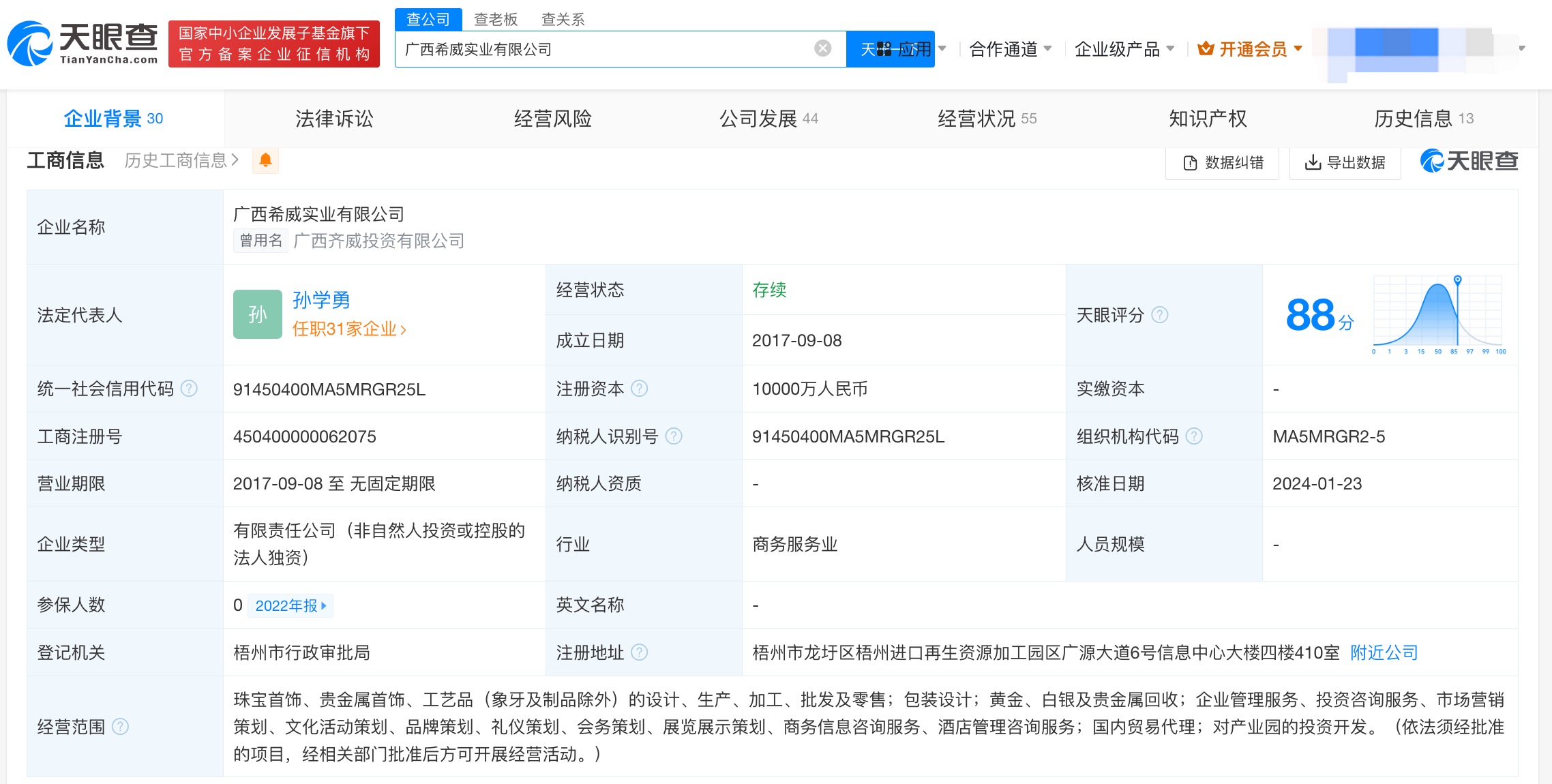Viewport: 1552px width, 784px height.
Task: Click approval date 2024-01-23
Action: (x=1317, y=483)
